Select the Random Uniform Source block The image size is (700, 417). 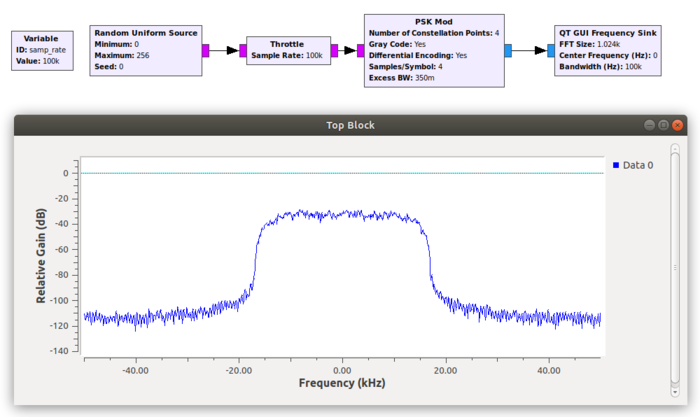click(146, 50)
